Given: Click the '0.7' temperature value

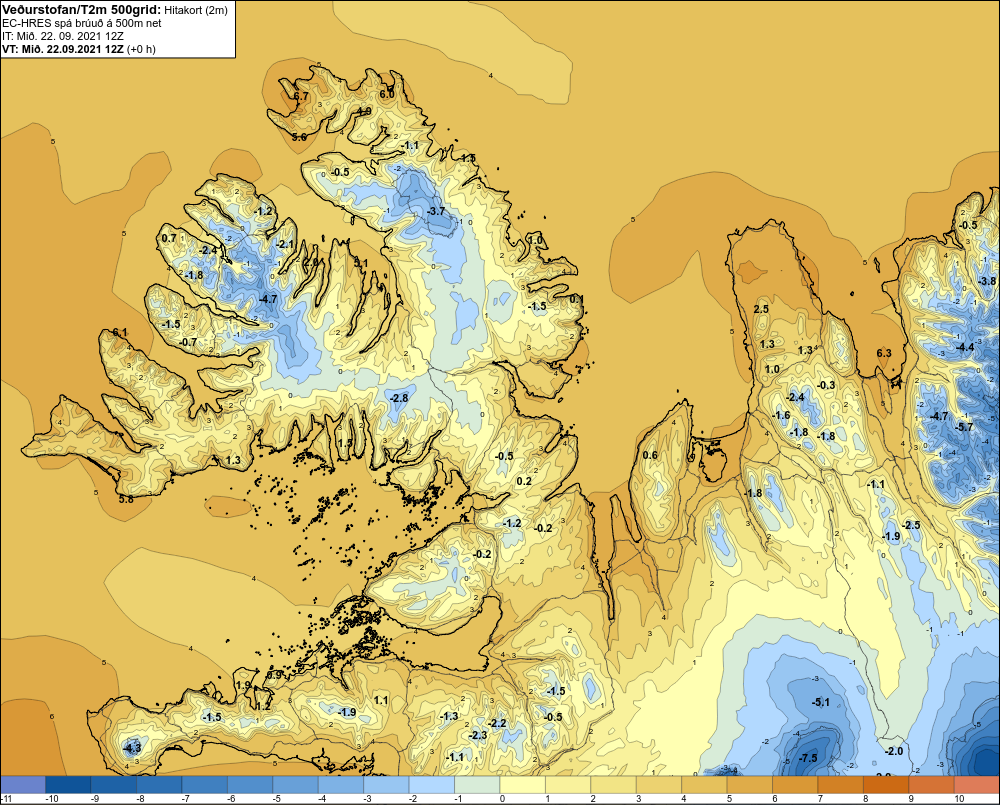Looking at the screenshot, I should 169,238.
